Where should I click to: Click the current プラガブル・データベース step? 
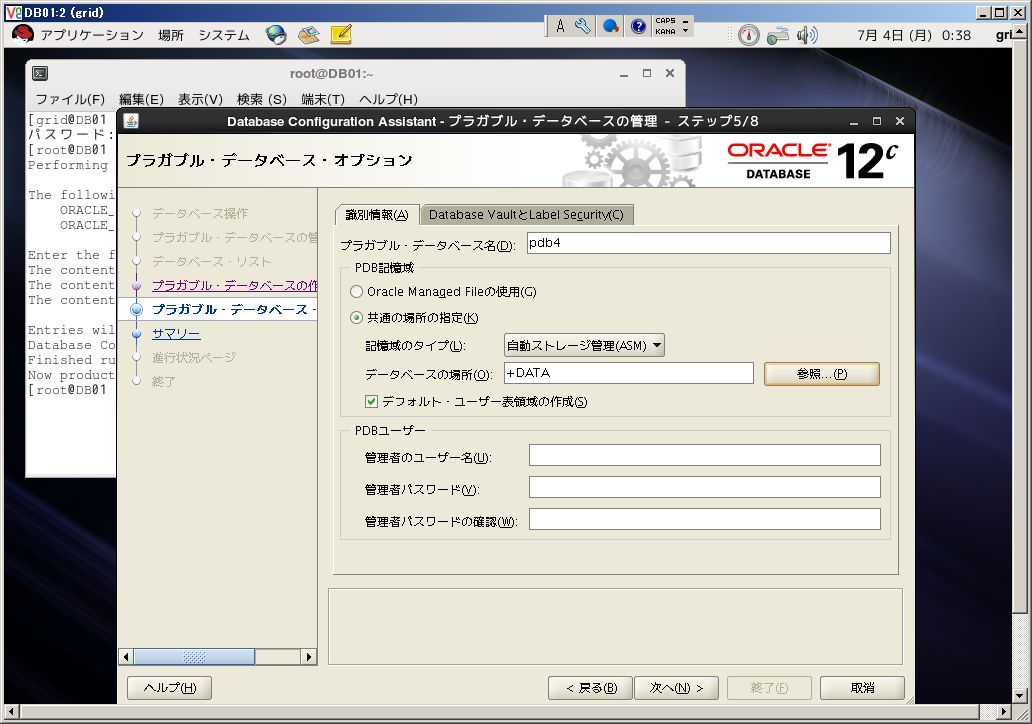tap(234, 309)
